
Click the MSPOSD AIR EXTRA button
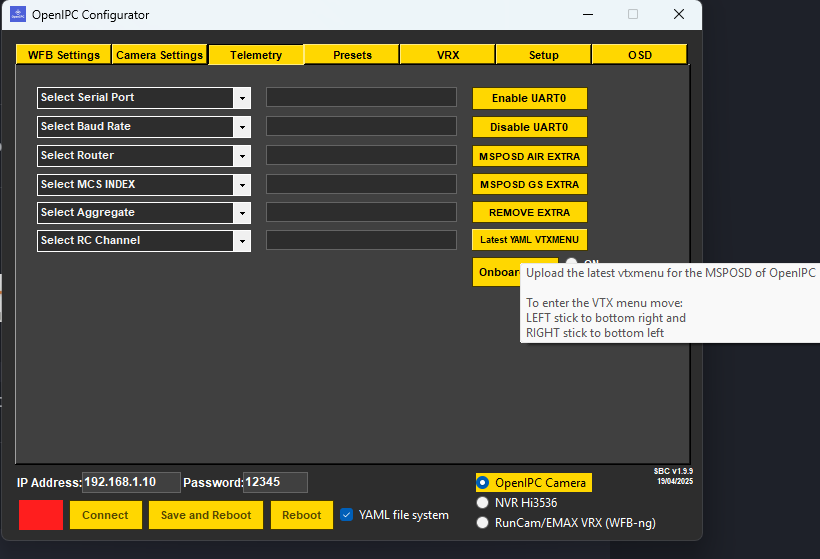pyautogui.click(x=529, y=156)
